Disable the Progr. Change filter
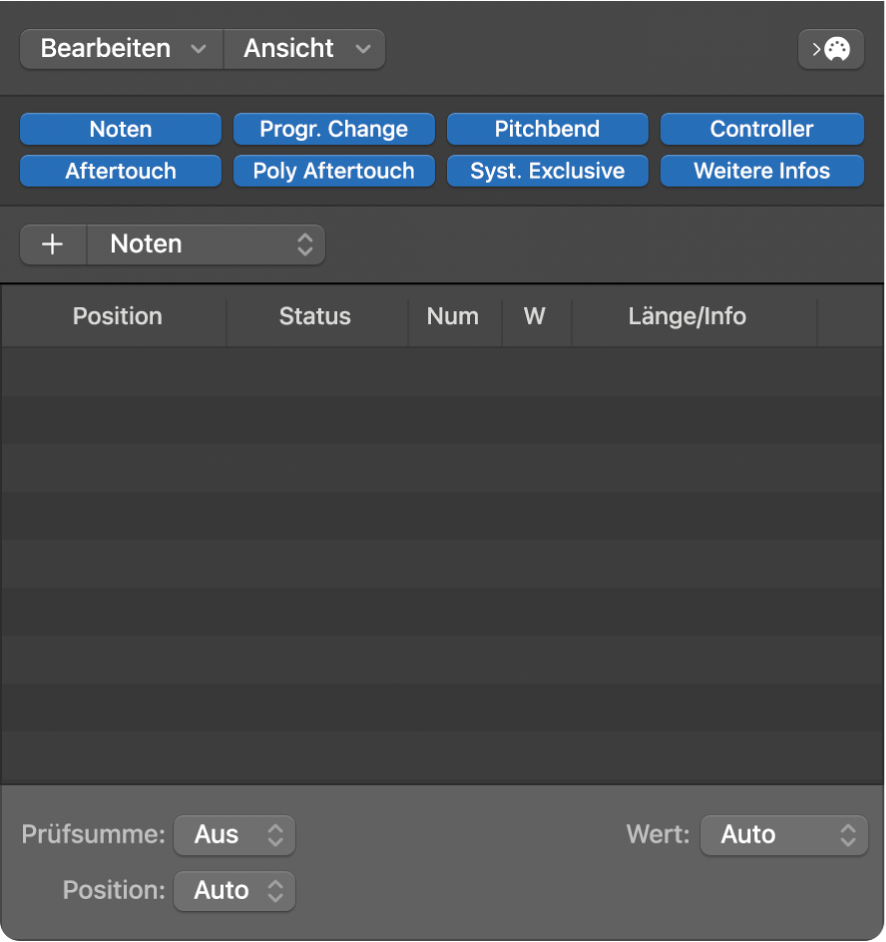Image resolution: width=886 pixels, height=942 pixels. click(x=333, y=129)
